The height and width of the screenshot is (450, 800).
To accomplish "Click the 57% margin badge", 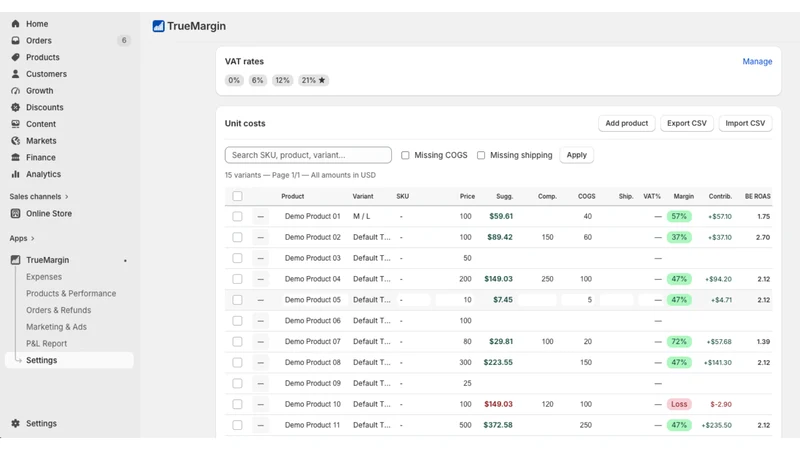I will 679,216.
